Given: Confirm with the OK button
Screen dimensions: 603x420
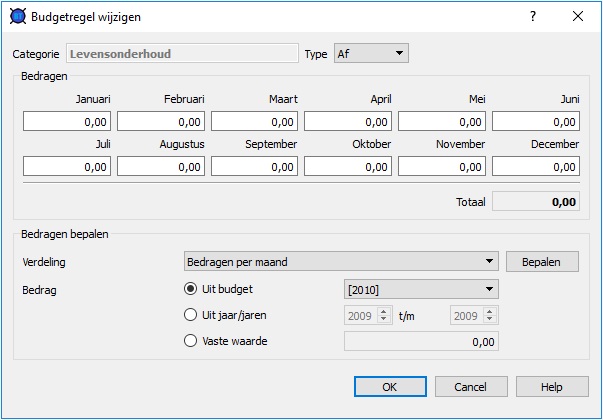Looking at the screenshot, I should [390, 387].
